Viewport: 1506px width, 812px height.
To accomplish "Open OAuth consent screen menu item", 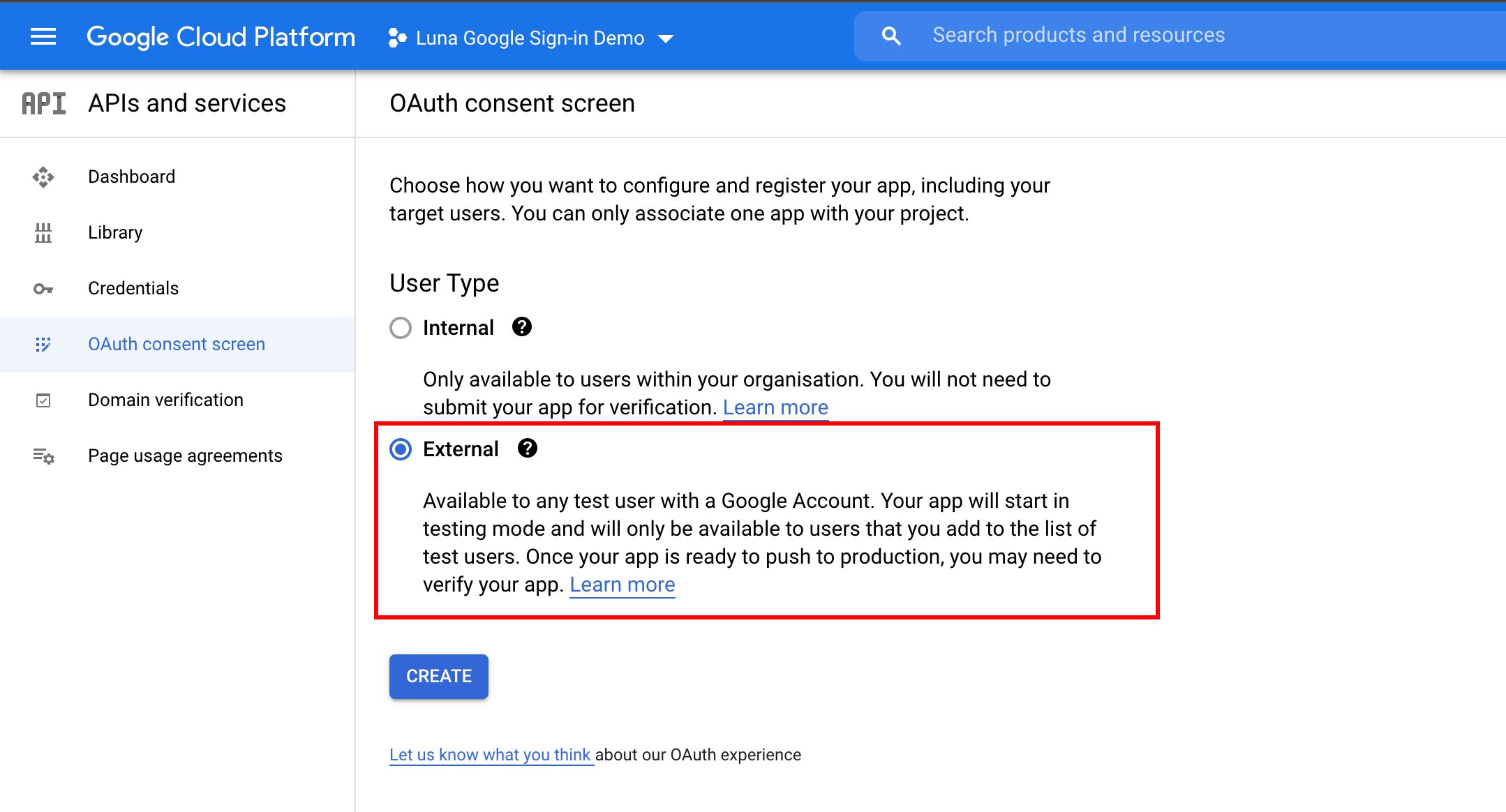I will click(x=177, y=344).
